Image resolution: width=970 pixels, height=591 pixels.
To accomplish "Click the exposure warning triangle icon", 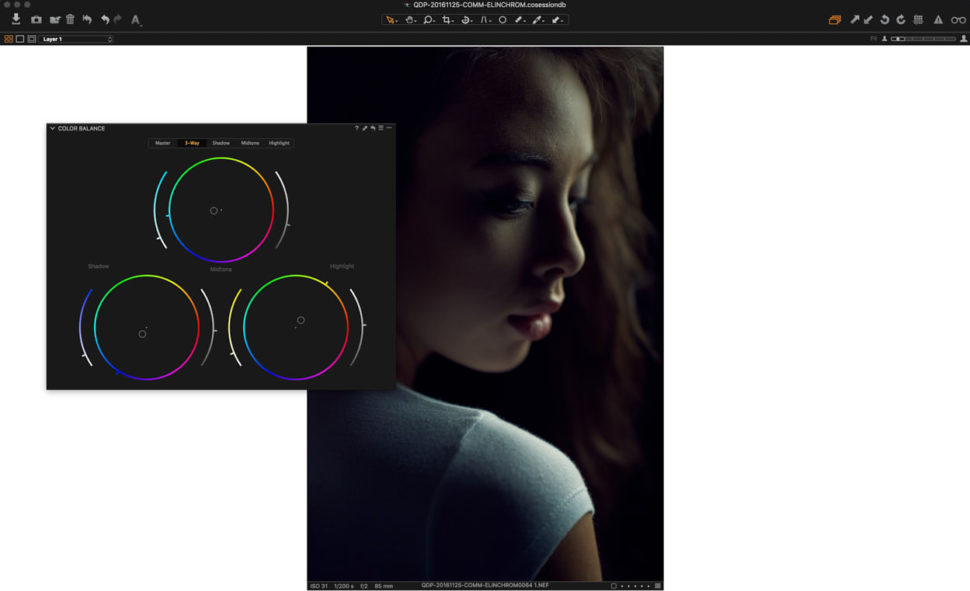I will tap(936, 19).
